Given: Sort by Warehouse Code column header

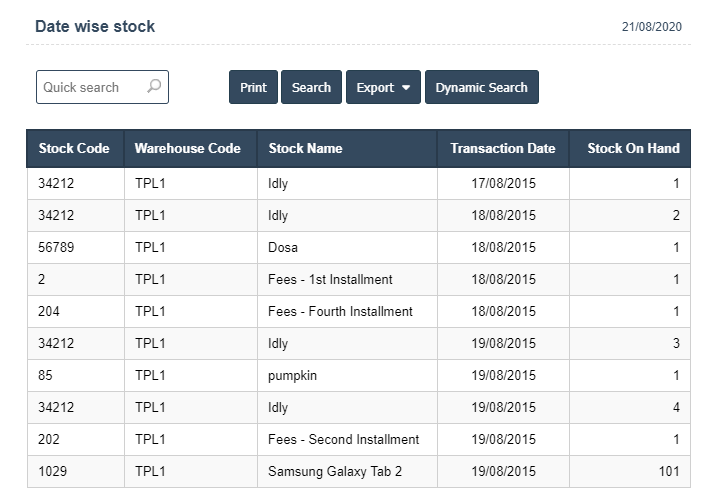Looking at the screenshot, I should [x=188, y=148].
